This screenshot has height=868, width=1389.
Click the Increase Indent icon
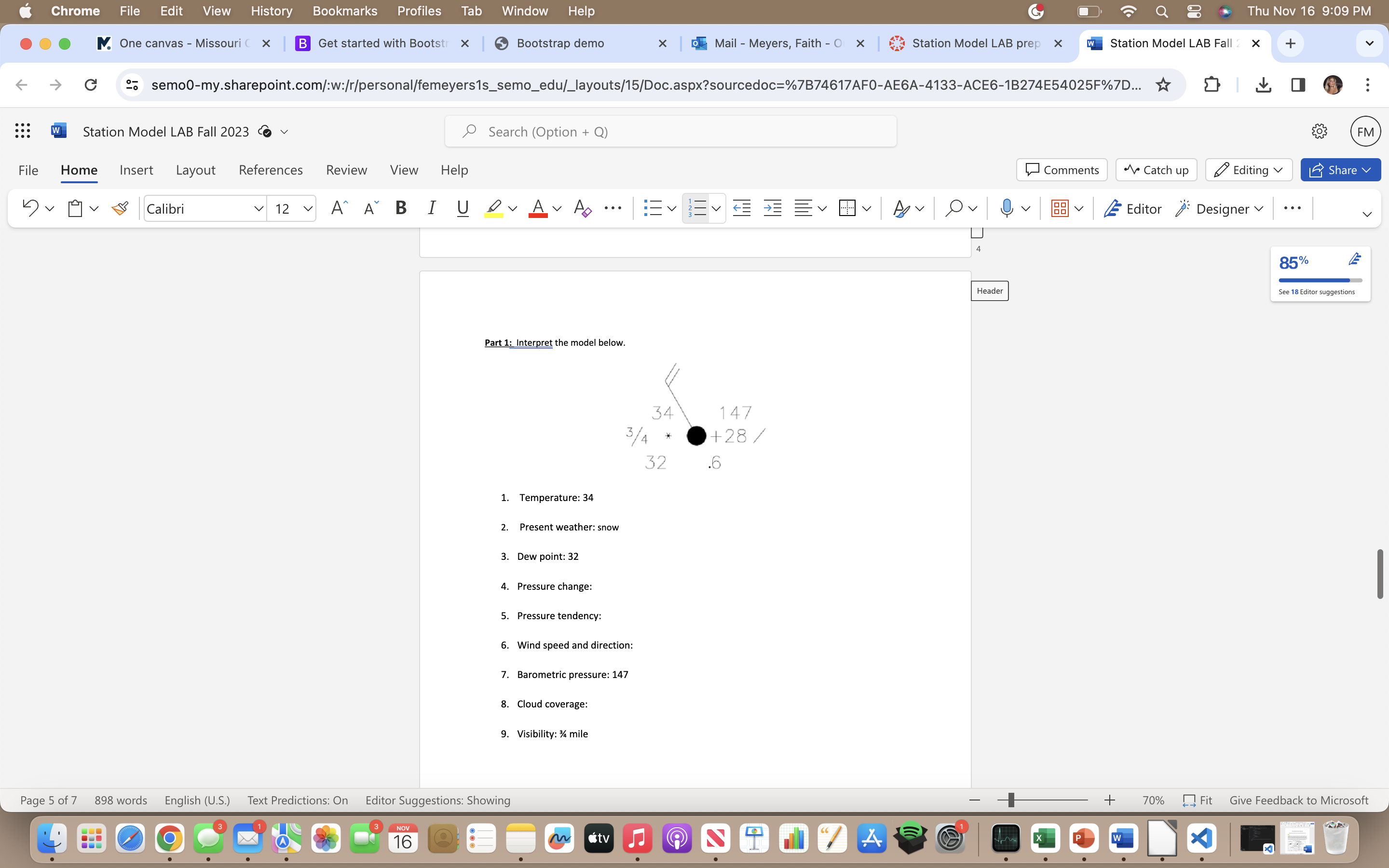coord(773,208)
